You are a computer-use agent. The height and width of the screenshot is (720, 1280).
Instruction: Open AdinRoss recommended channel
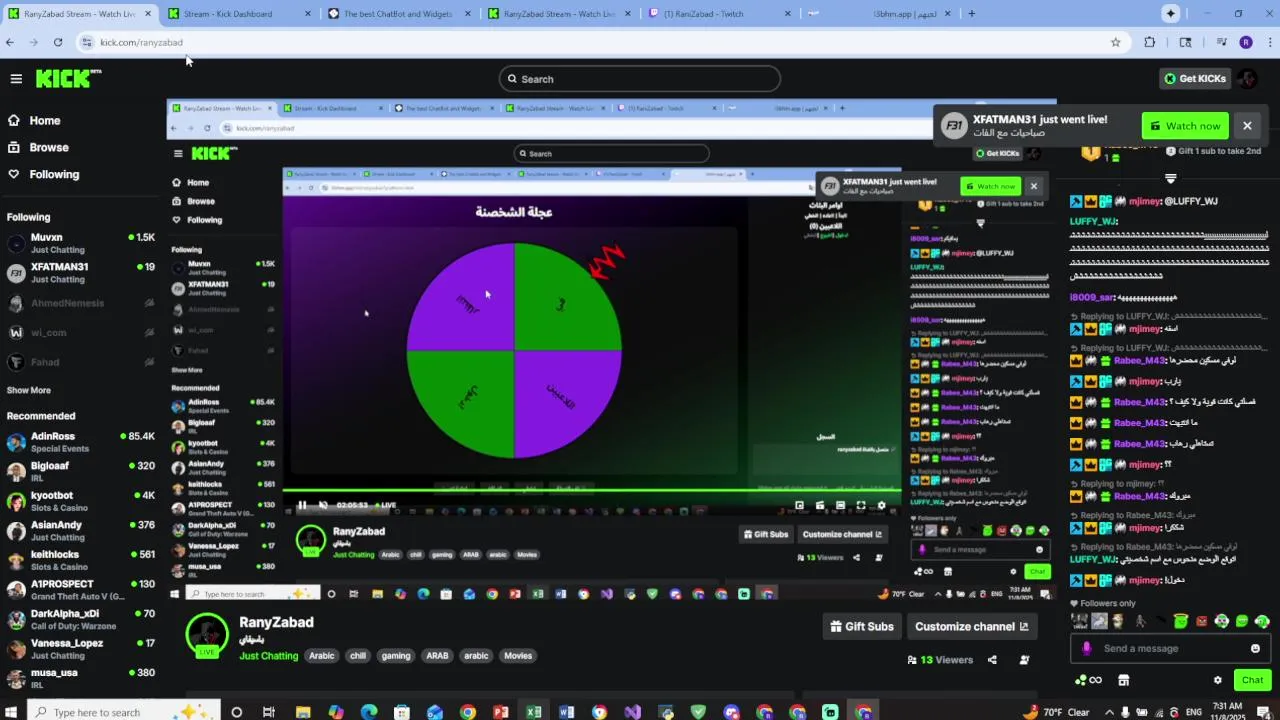(x=80, y=442)
